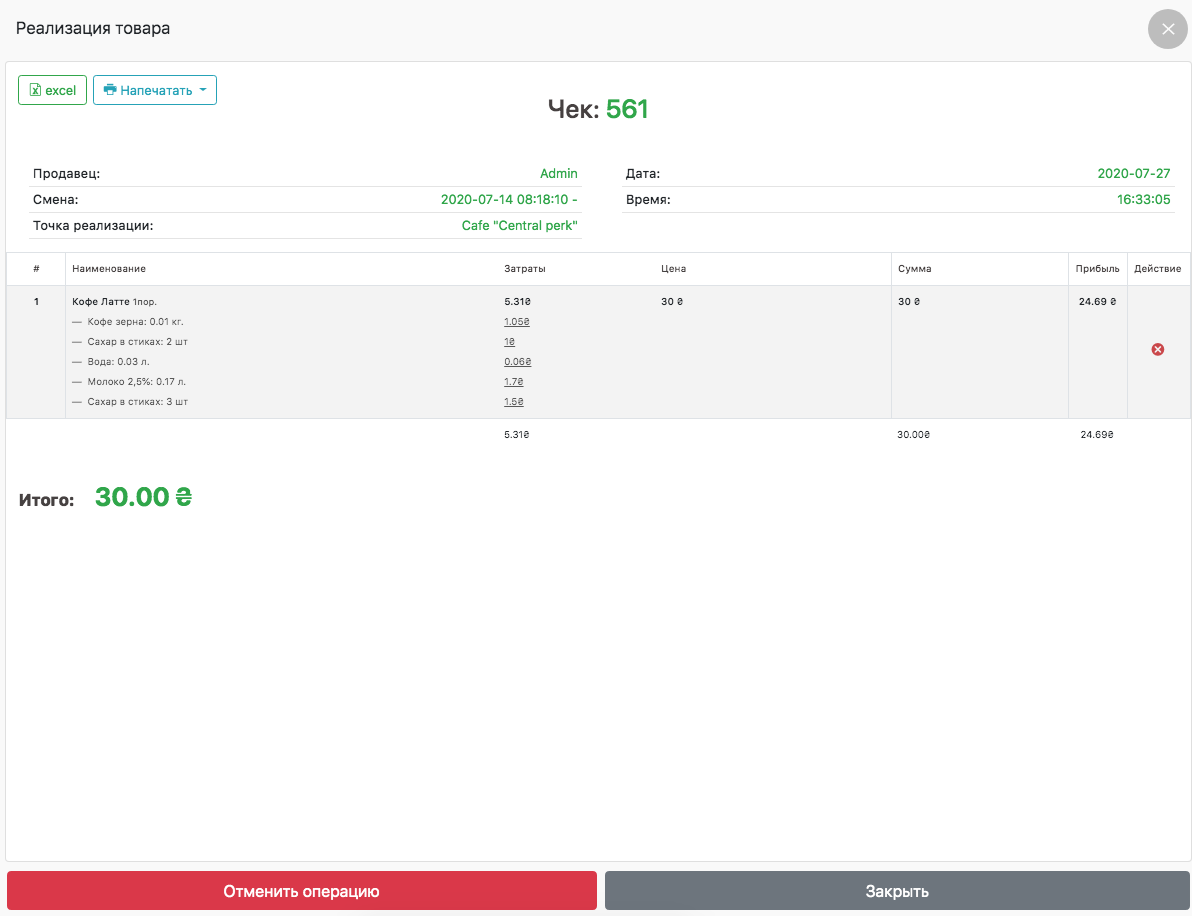Delete the Кофе Латте row with red icon
The height and width of the screenshot is (916, 1192).
click(1158, 349)
